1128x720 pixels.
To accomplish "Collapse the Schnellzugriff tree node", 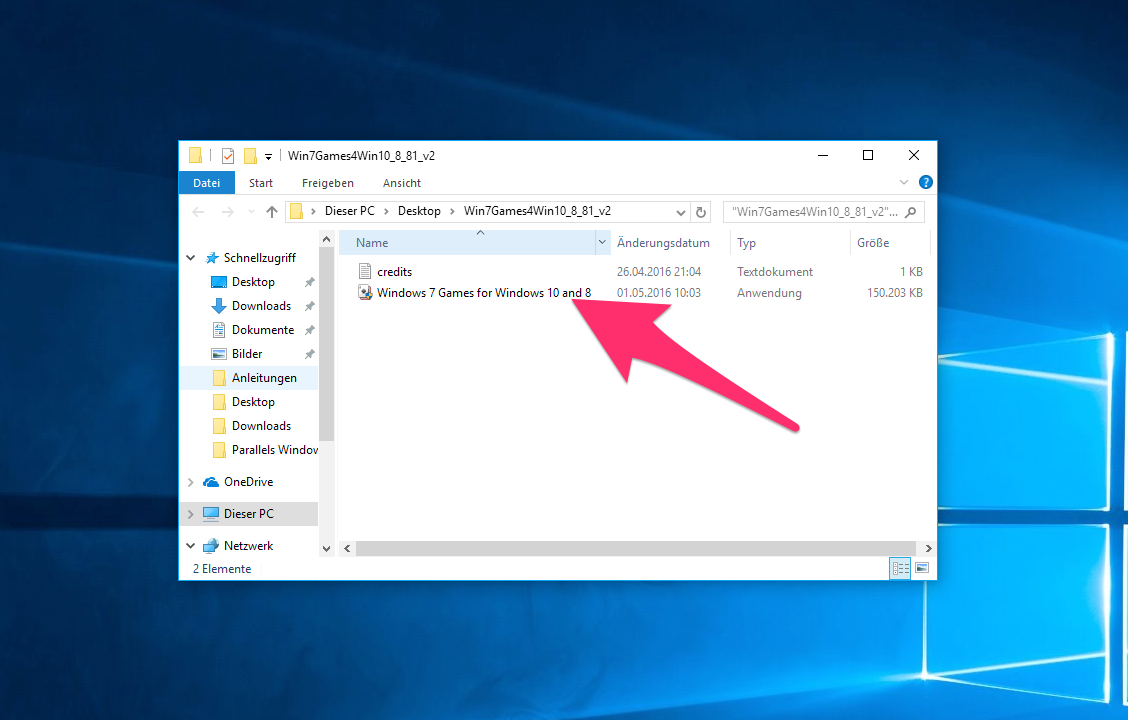I will pos(191,258).
